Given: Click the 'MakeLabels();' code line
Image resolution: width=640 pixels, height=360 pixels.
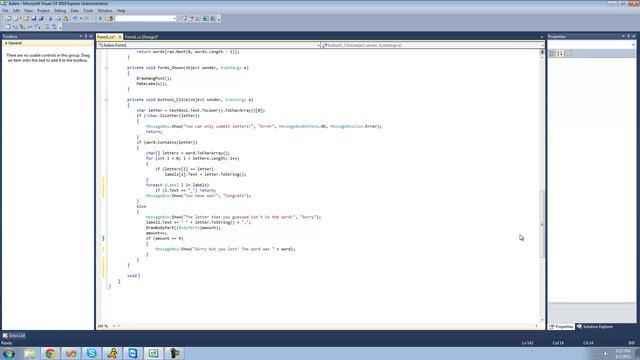Looking at the screenshot, I should [151, 84].
